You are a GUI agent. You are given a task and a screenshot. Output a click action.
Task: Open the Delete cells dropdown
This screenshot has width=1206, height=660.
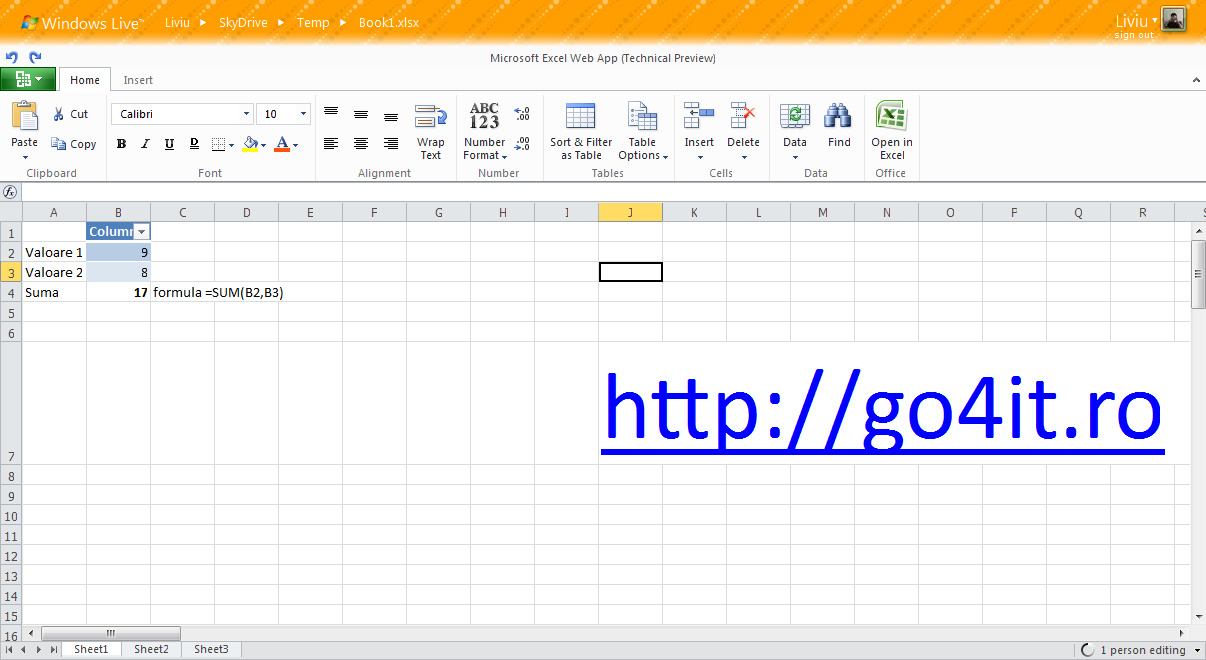[743, 131]
